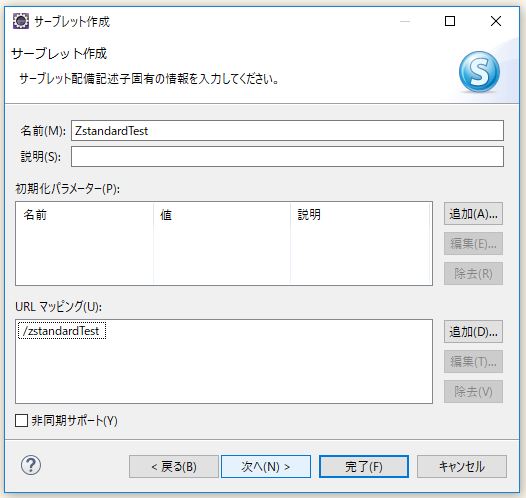Click the 説明 column header
526x498 pixels.
click(361, 215)
